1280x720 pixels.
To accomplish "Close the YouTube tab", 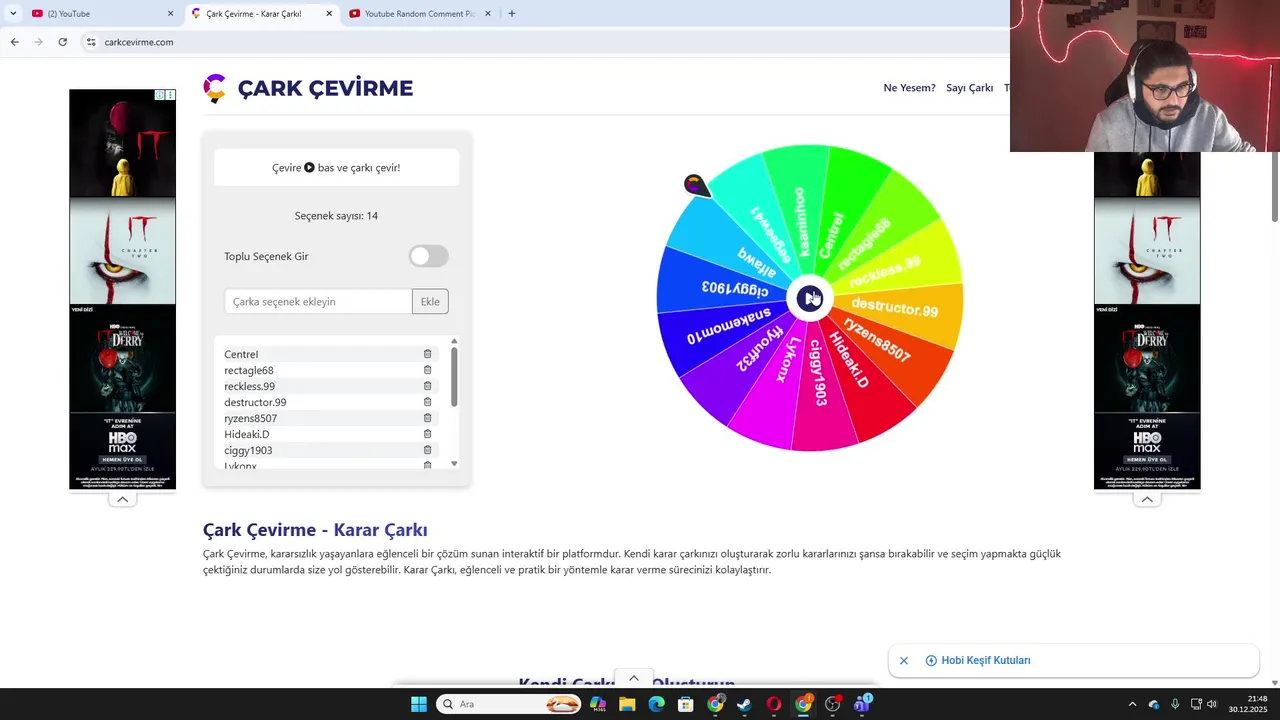I will coord(170,14).
